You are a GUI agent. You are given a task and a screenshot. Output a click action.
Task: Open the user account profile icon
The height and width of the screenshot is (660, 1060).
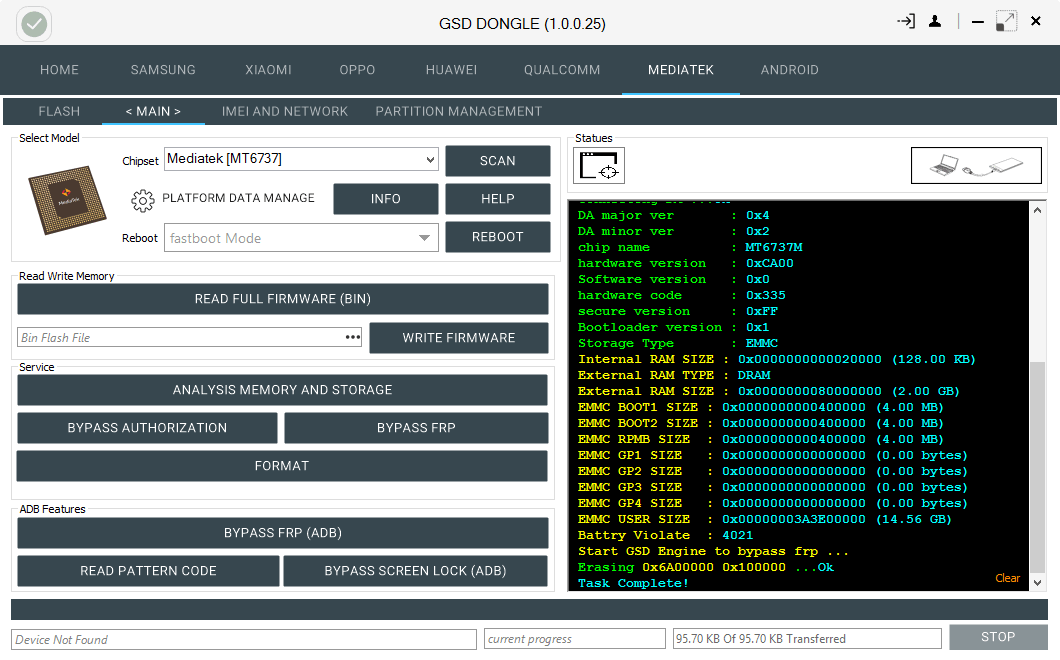(x=935, y=22)
